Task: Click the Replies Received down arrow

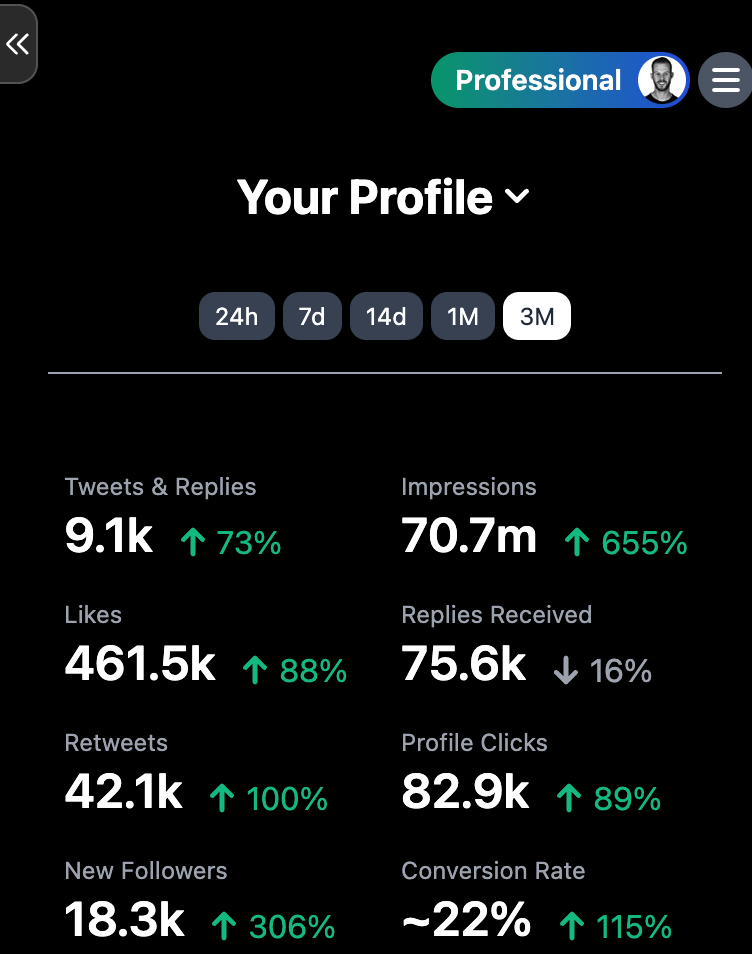Action: 566,670
